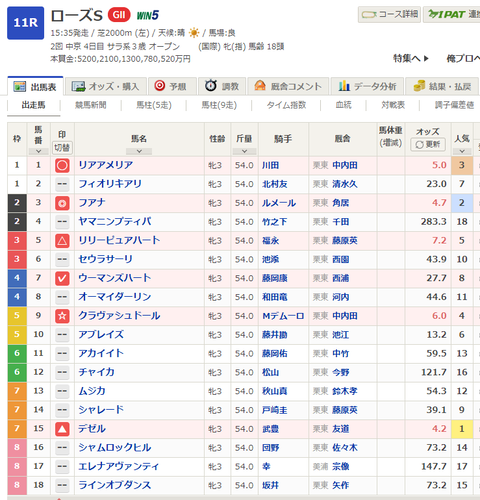The image size is (480, 500).
Task: Click the コース詳細 button
Action: point(389,15)
